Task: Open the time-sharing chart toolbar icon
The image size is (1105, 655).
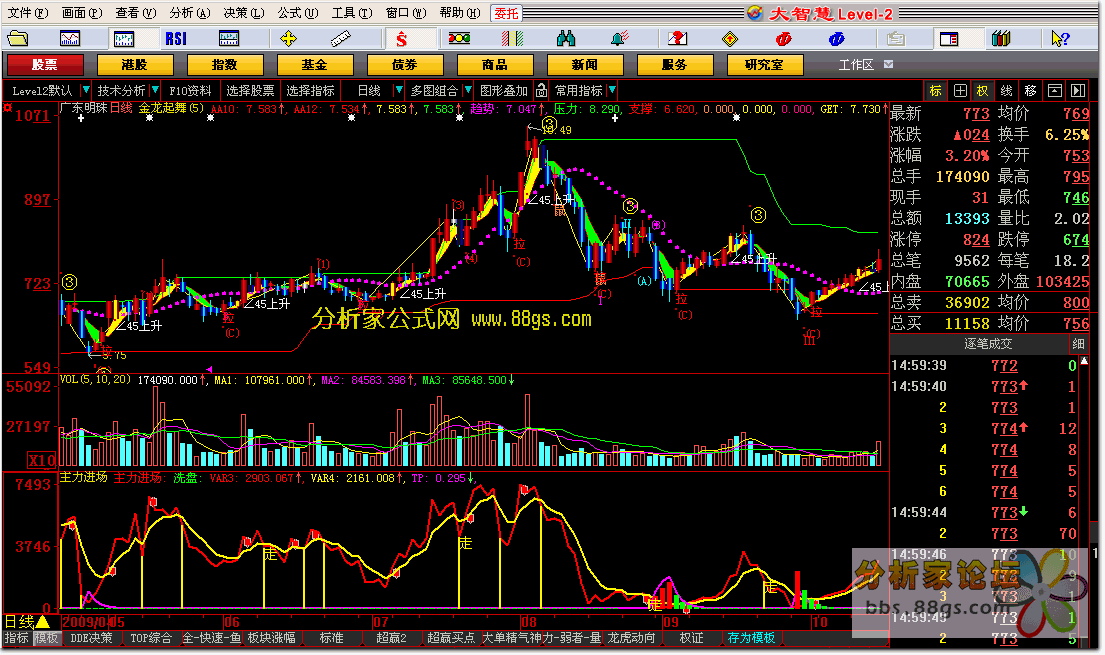Action: 70,38
